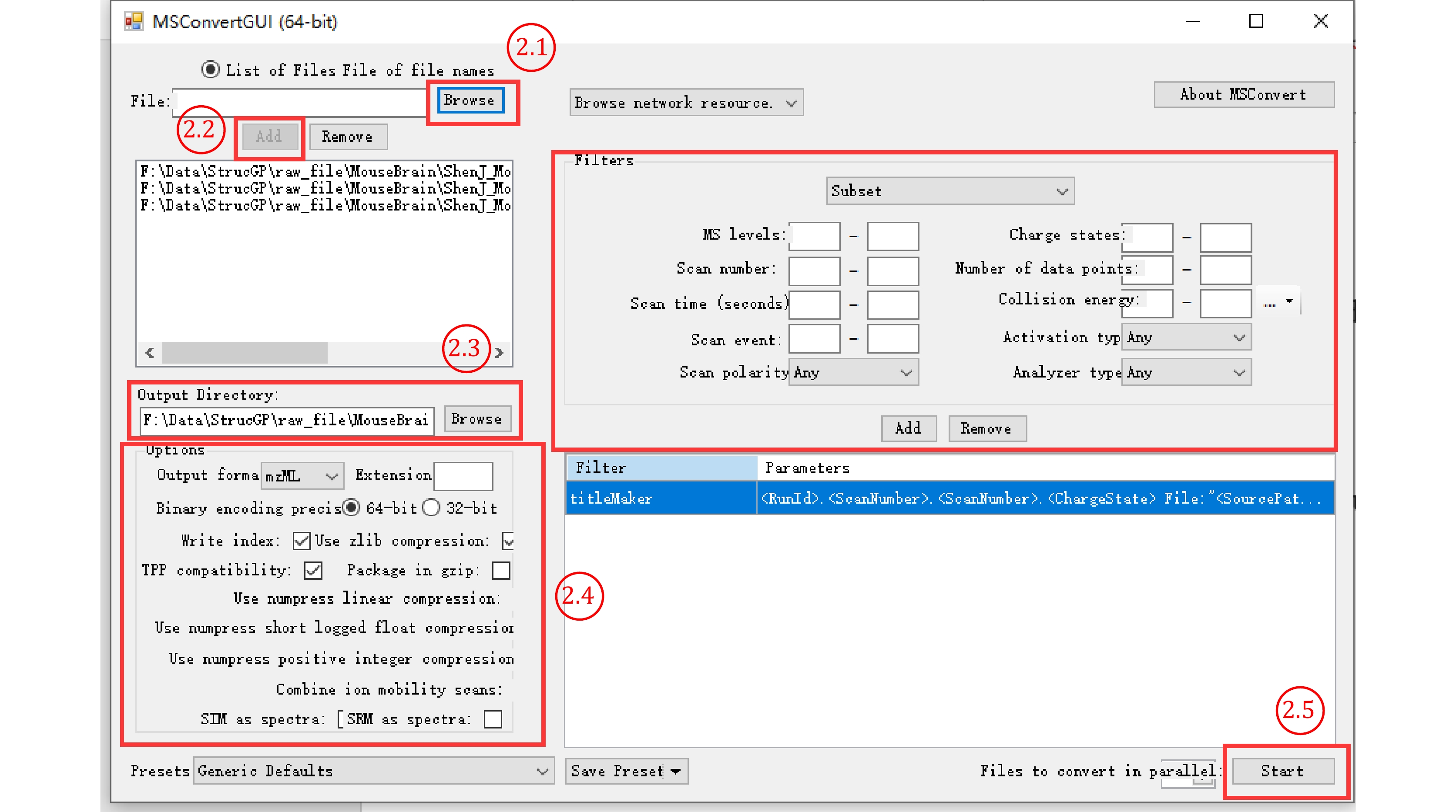Click Add button in Filters section
1456x812 pixels.
click(909, 428)
